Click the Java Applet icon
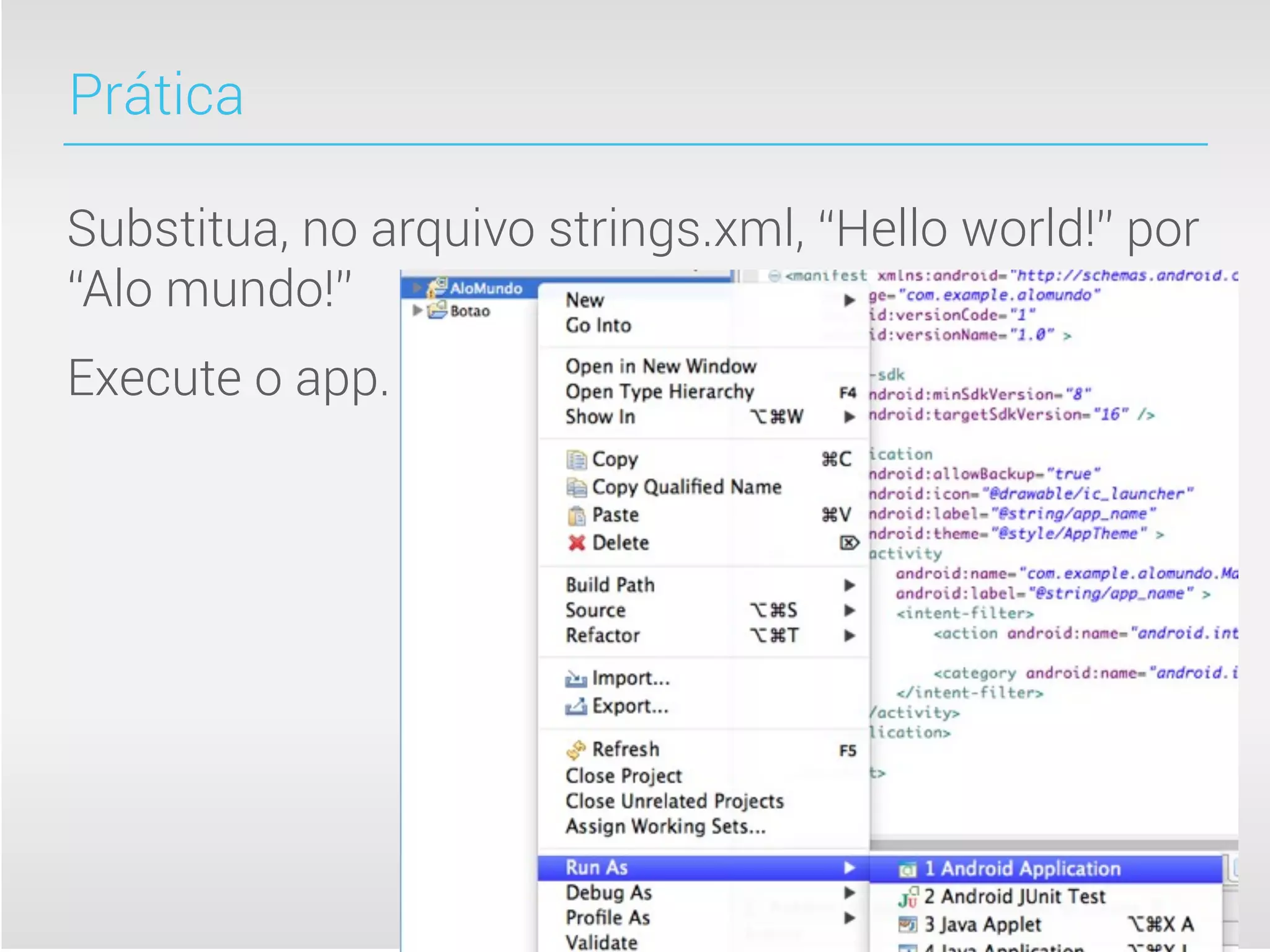The width and height of the screenshot is (1270, 952). pyautogui.click(x=908, y=925)
